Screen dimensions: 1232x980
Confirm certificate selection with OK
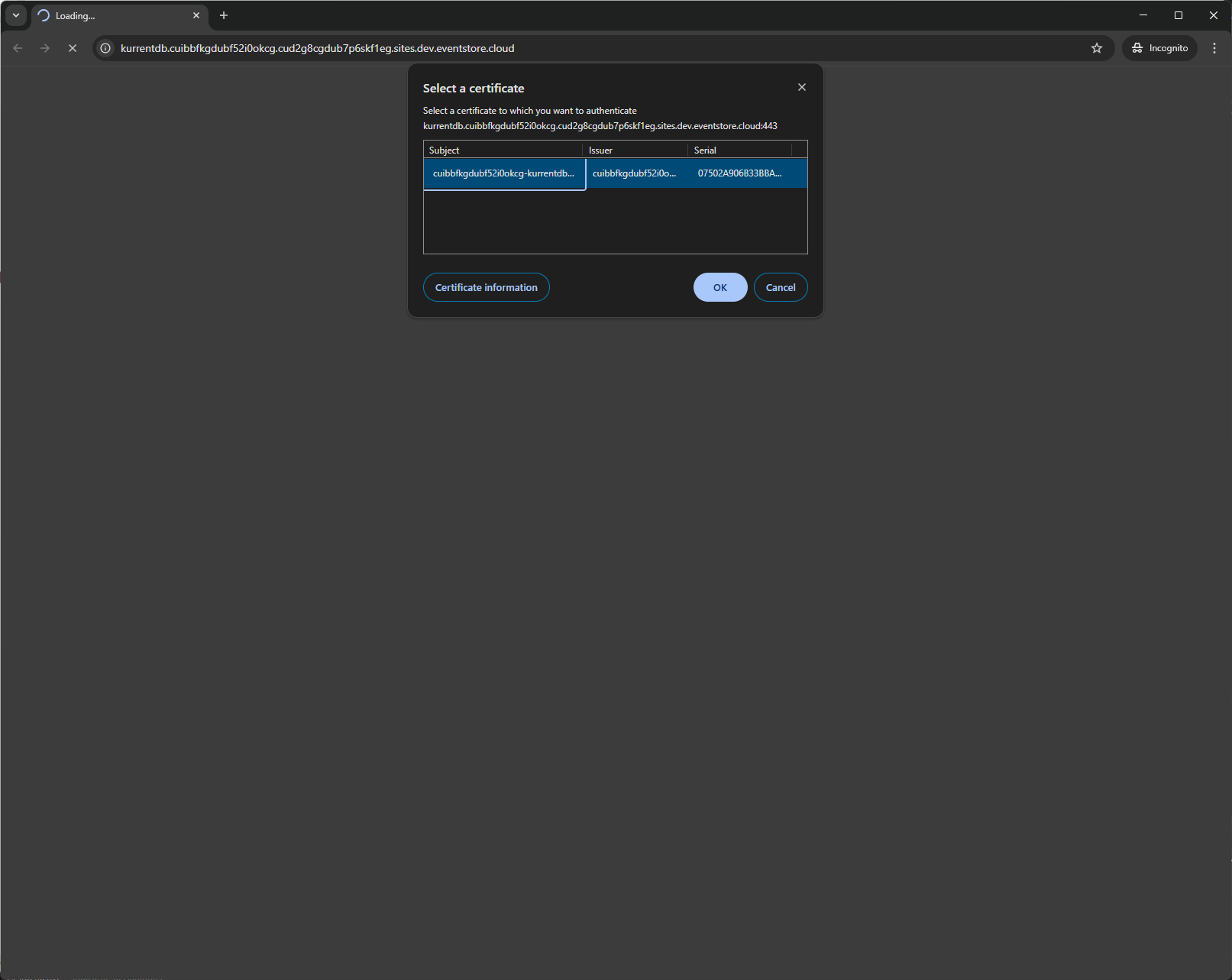click(x=719, y=287)
